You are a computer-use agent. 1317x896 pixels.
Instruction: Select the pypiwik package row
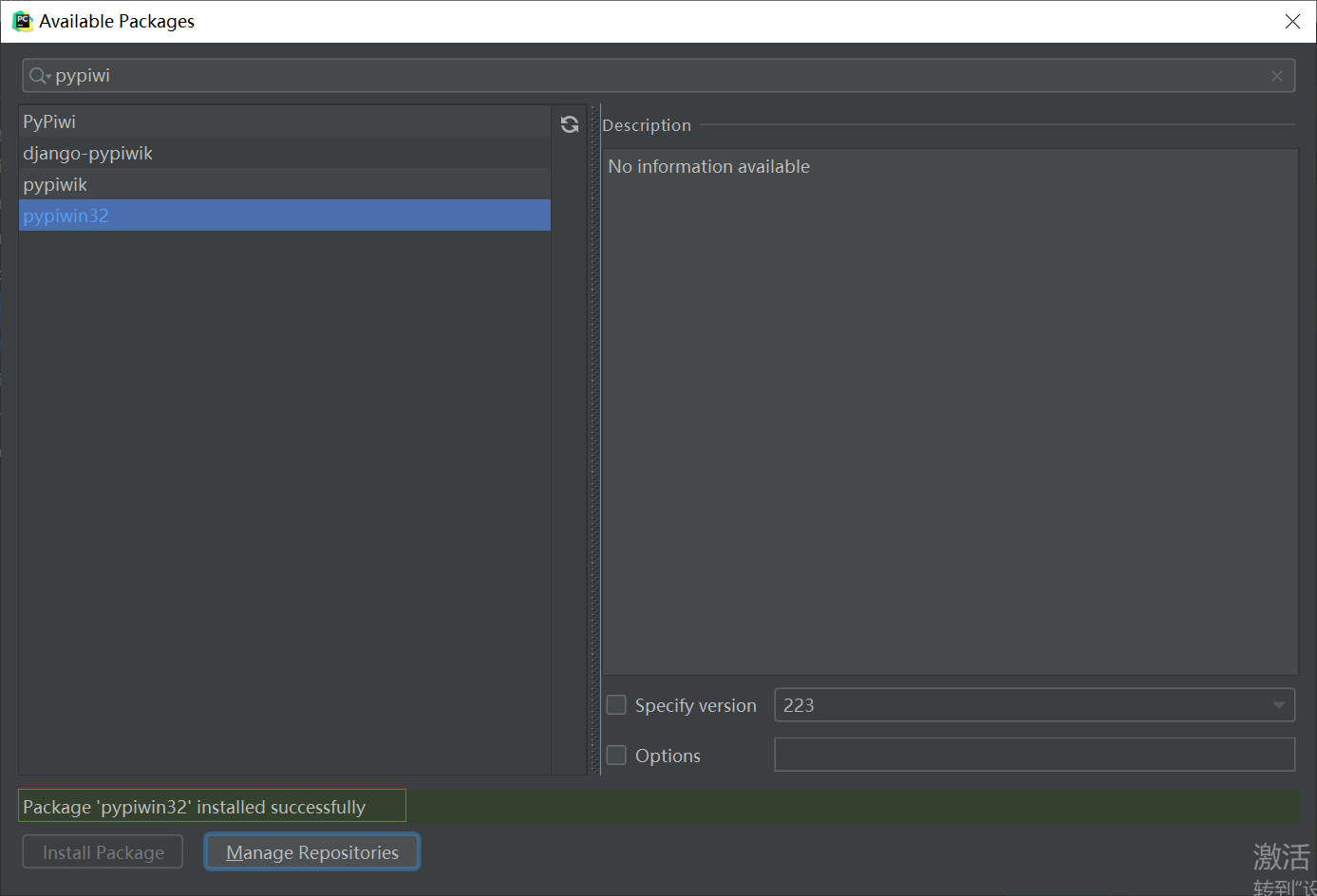[285, 184]
